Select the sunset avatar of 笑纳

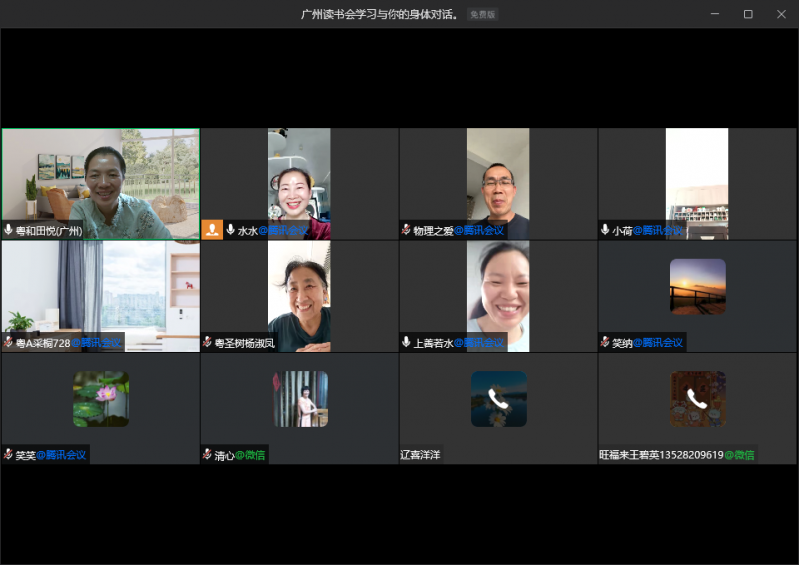click(697, 287)
